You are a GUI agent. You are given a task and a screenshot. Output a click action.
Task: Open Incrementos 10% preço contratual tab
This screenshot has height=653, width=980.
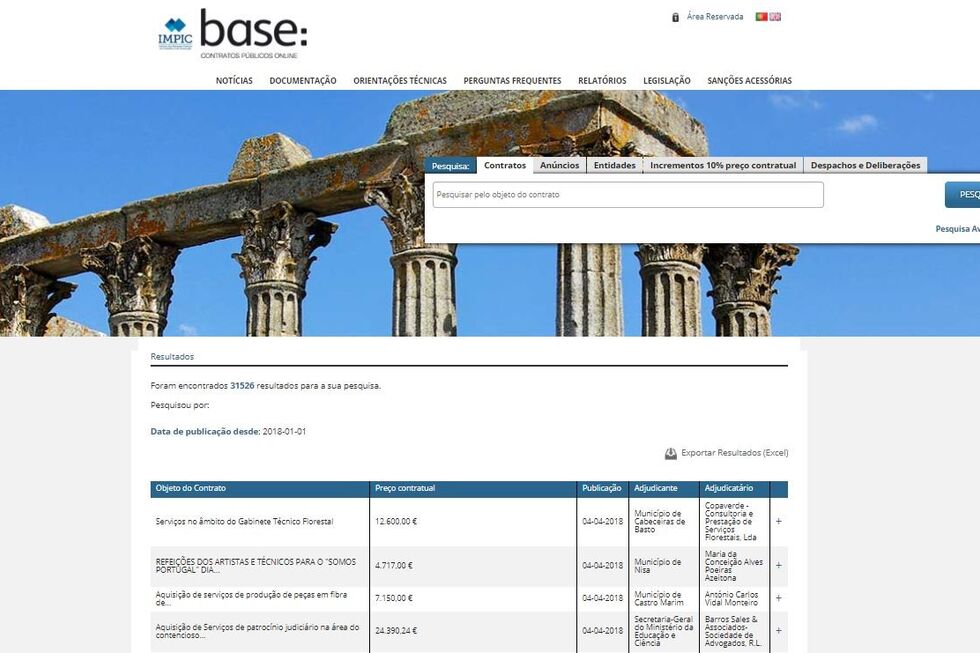pyautogui.click(x=723, y=165)
